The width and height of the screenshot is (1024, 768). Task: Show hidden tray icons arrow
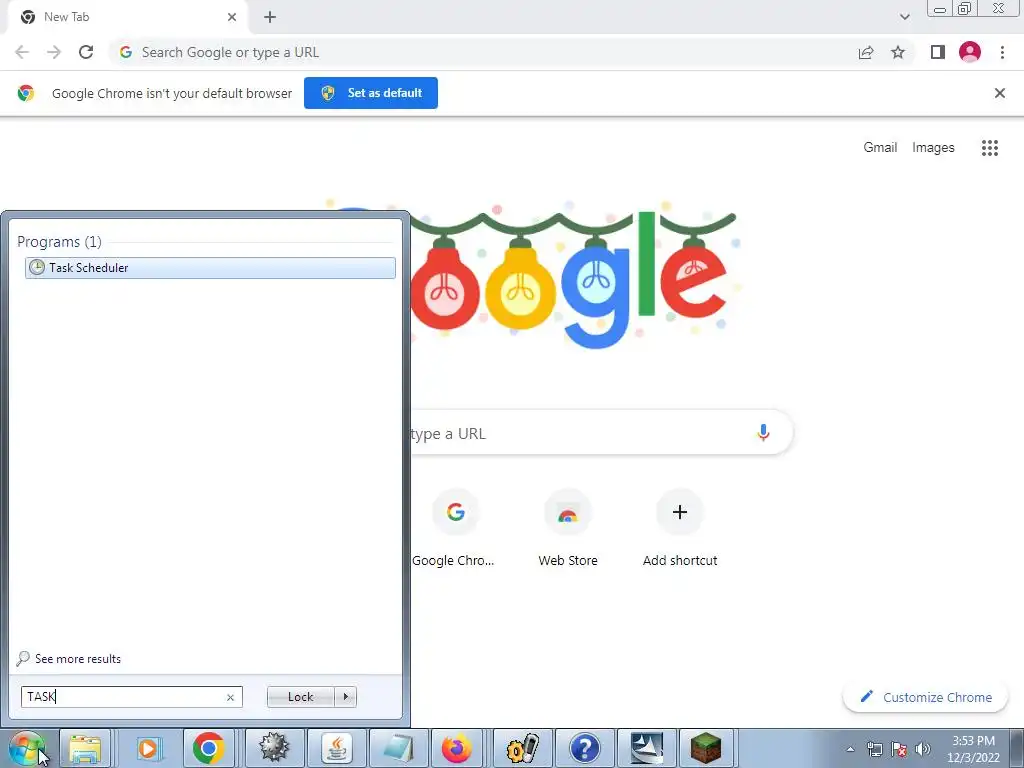coord(850,749)
